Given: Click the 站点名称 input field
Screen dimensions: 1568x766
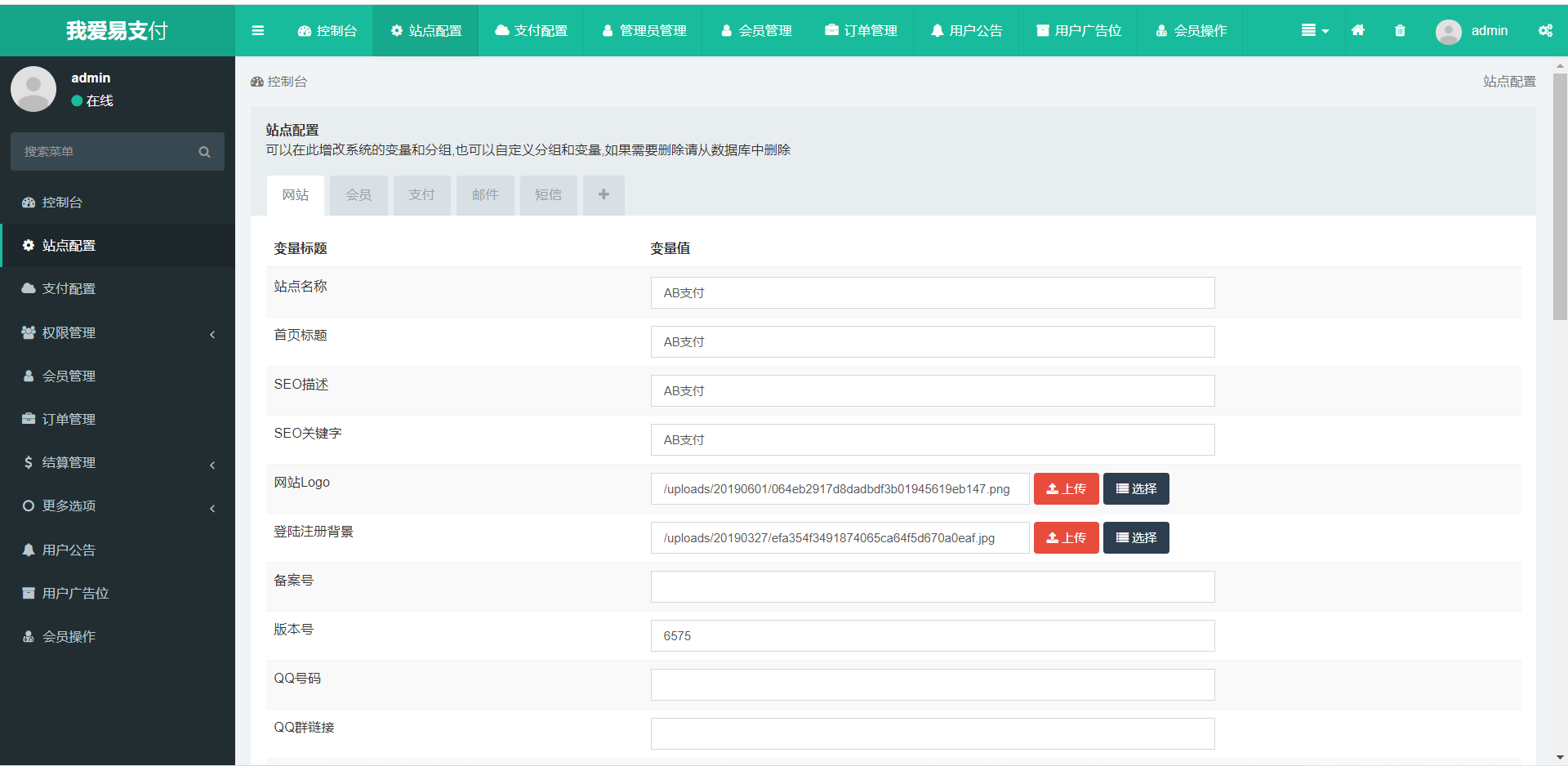Looking at the screenshot, I should 932,293.
